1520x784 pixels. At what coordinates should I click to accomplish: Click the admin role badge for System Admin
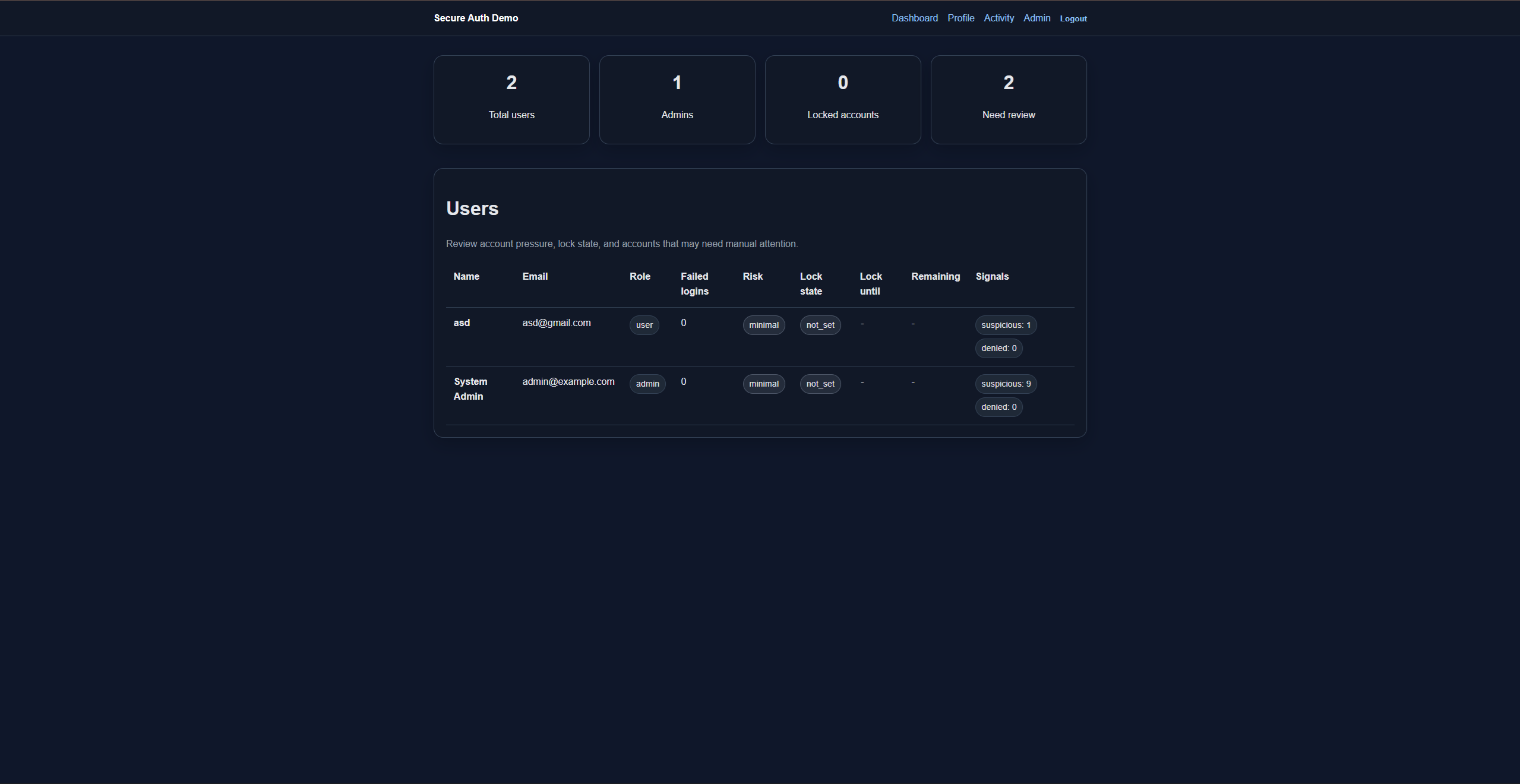(x=647, y=384)
